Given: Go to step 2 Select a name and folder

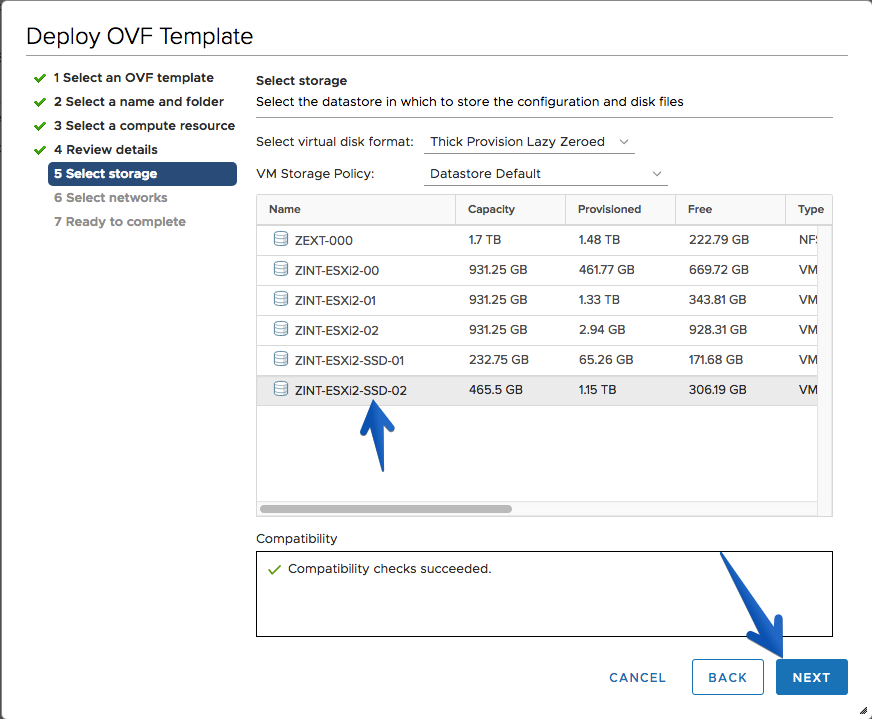Looking at the screenshot, I should 138,102.
